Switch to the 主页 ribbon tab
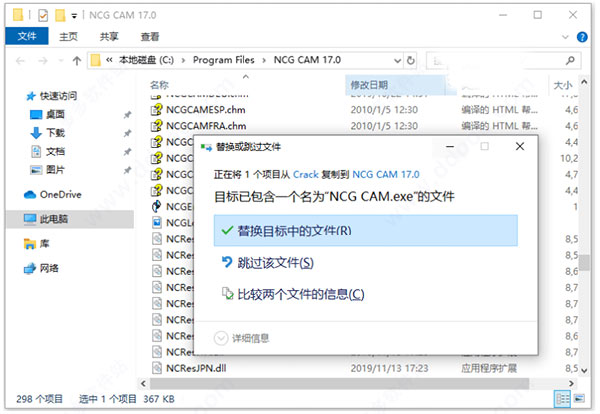 [68, 37]
